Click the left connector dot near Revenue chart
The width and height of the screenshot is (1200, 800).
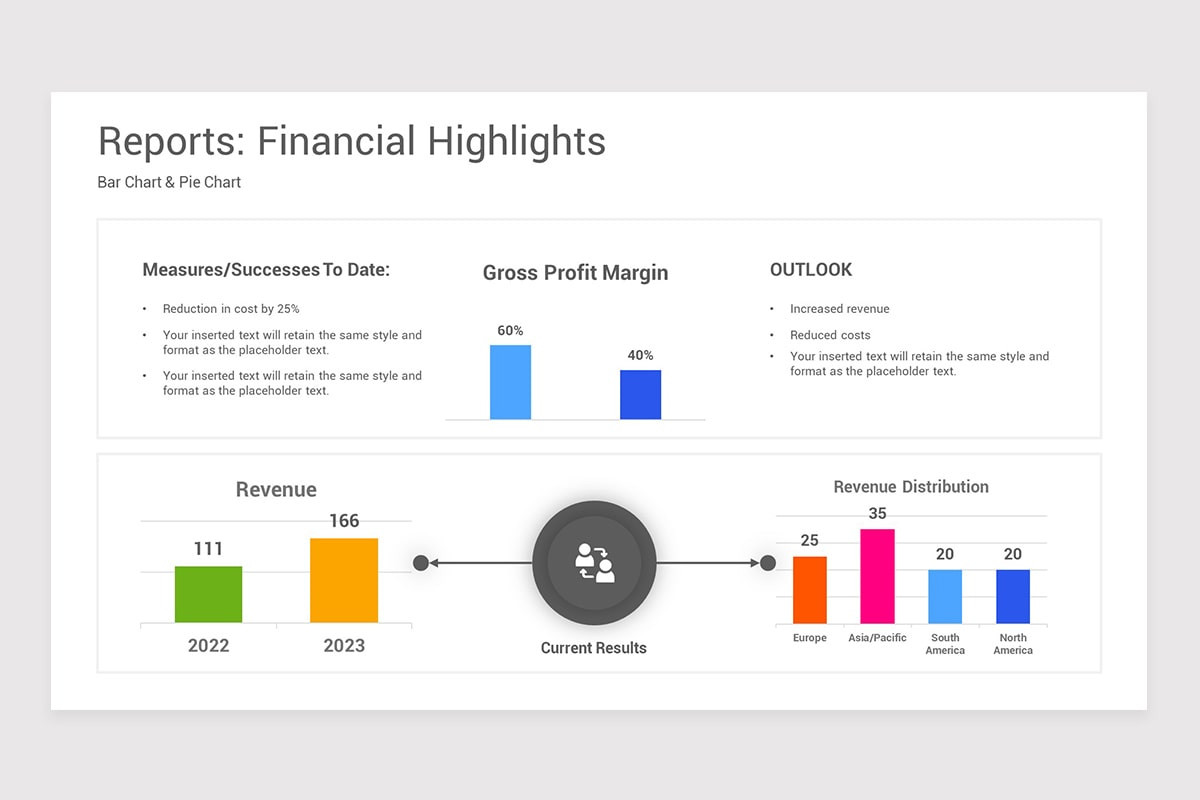(x=421, y=563)
